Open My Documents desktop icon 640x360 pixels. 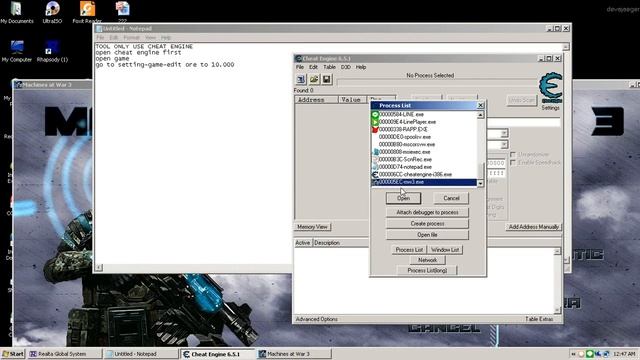click(x=16, y=12)
